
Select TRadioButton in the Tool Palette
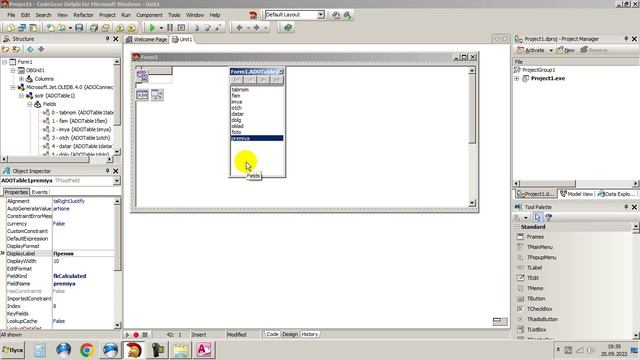[x=542, y=319]
